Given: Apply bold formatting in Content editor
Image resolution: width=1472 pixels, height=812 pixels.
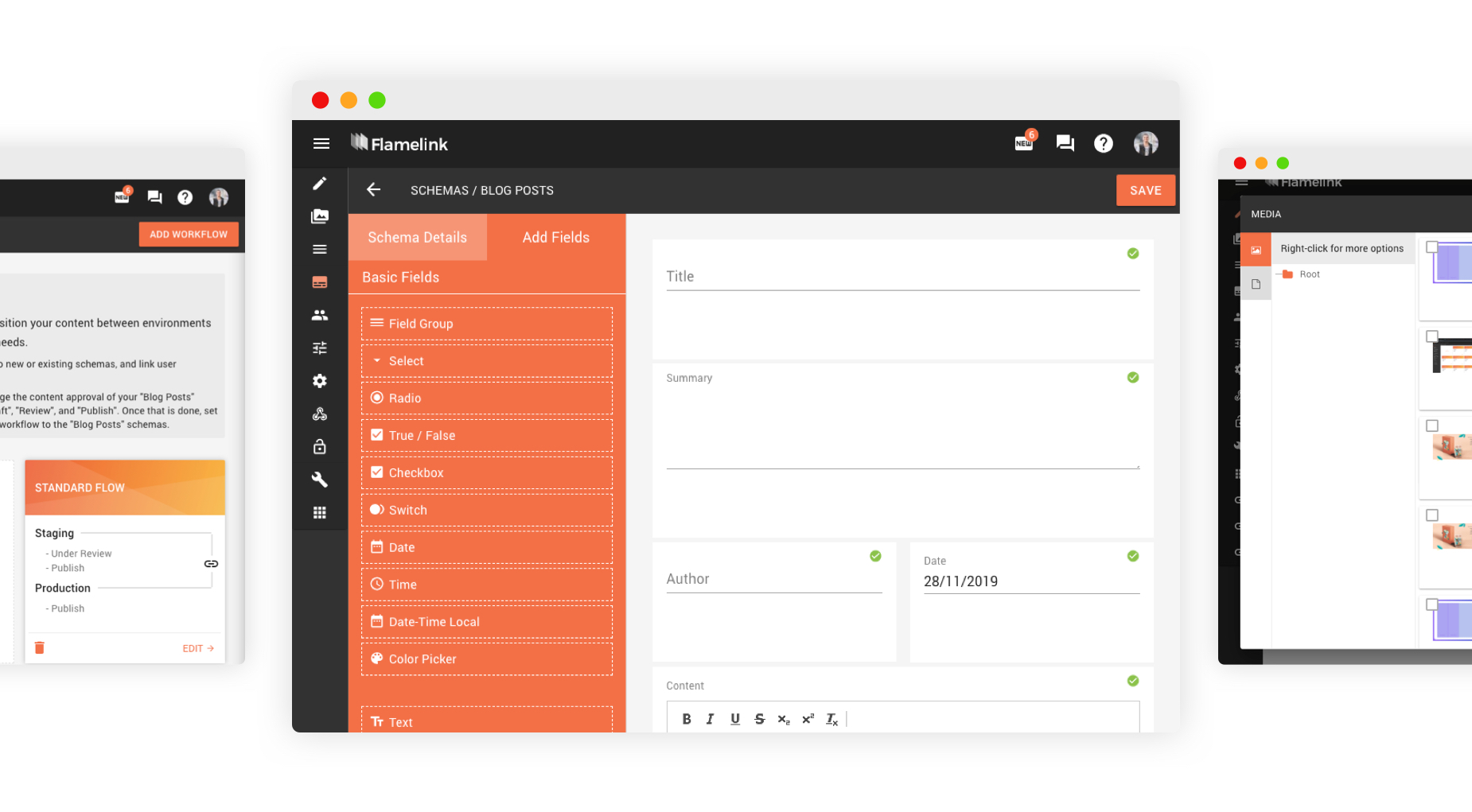Looking at the screenshot, I should click(x=687, y=719).
